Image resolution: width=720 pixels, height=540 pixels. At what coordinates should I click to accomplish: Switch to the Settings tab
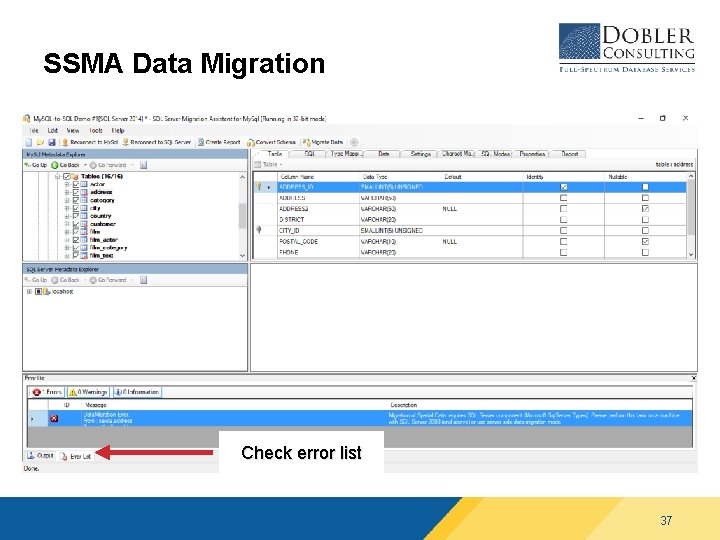click(x=420, y=154)
